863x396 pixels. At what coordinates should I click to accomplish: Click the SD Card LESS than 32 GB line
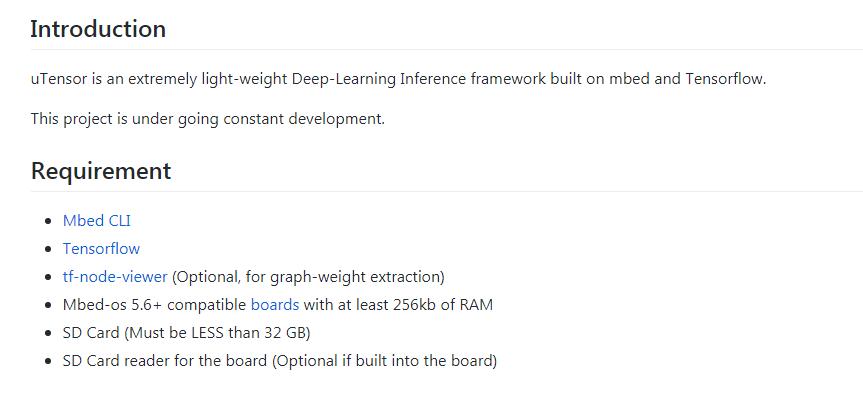(187, 333)
